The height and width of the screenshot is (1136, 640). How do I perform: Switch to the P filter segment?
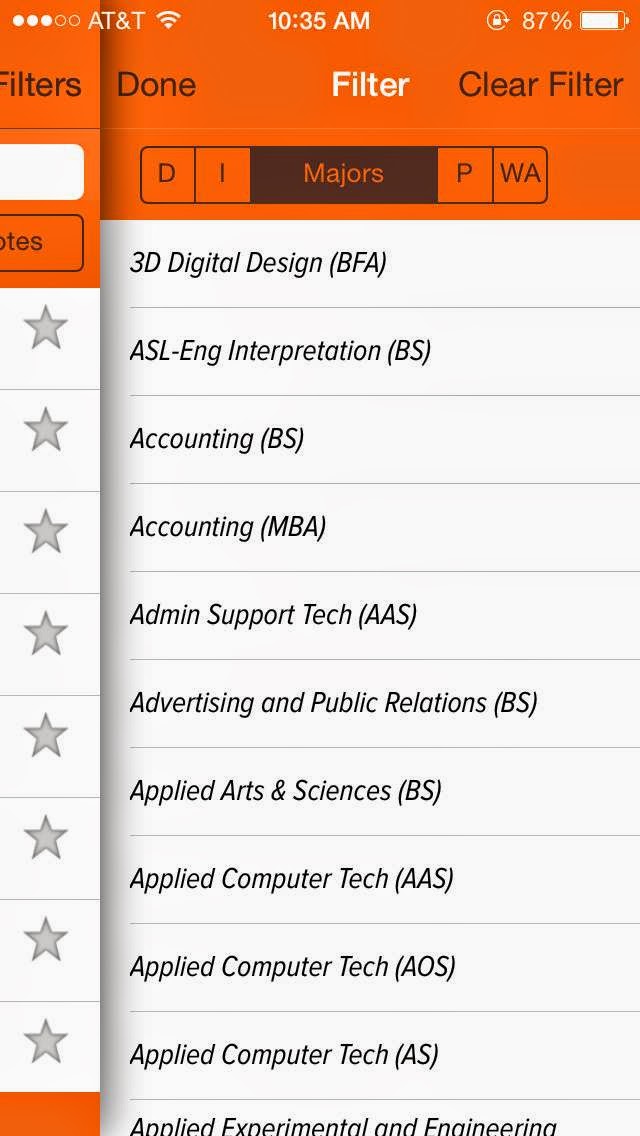click(x=465, y=175)
